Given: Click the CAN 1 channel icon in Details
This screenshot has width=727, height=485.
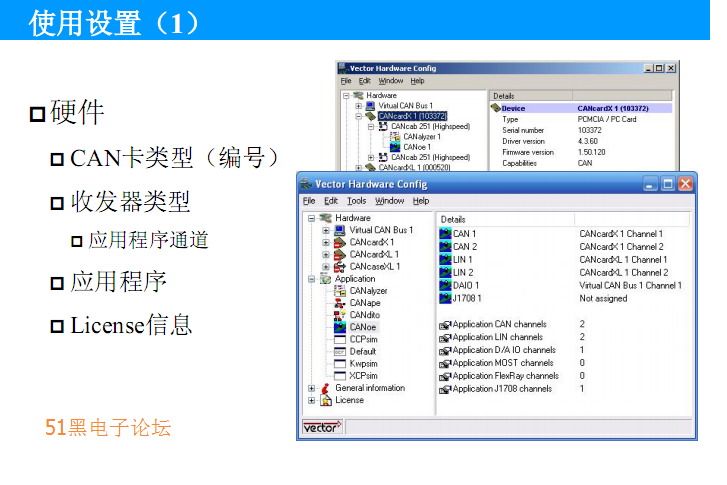Looking at the screenshot, I should 445,234.
